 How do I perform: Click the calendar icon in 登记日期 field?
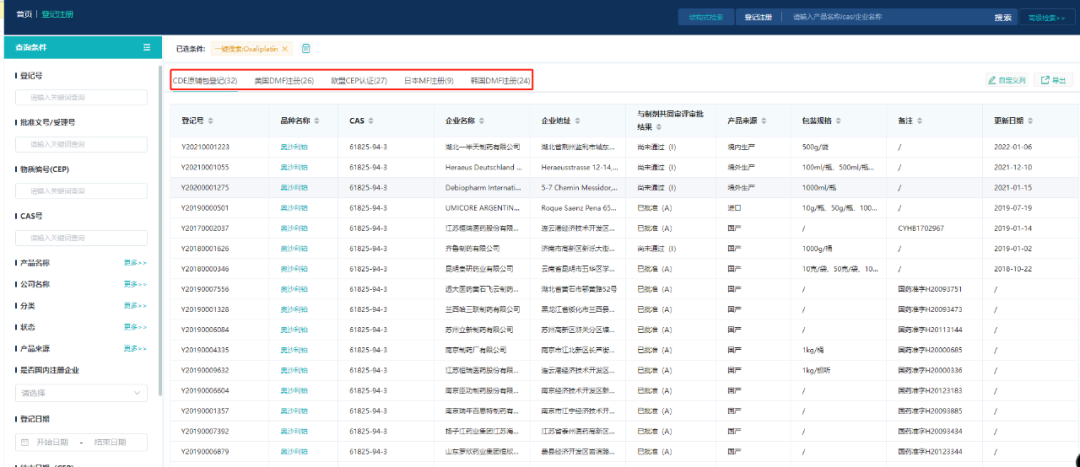pos(25,442)
